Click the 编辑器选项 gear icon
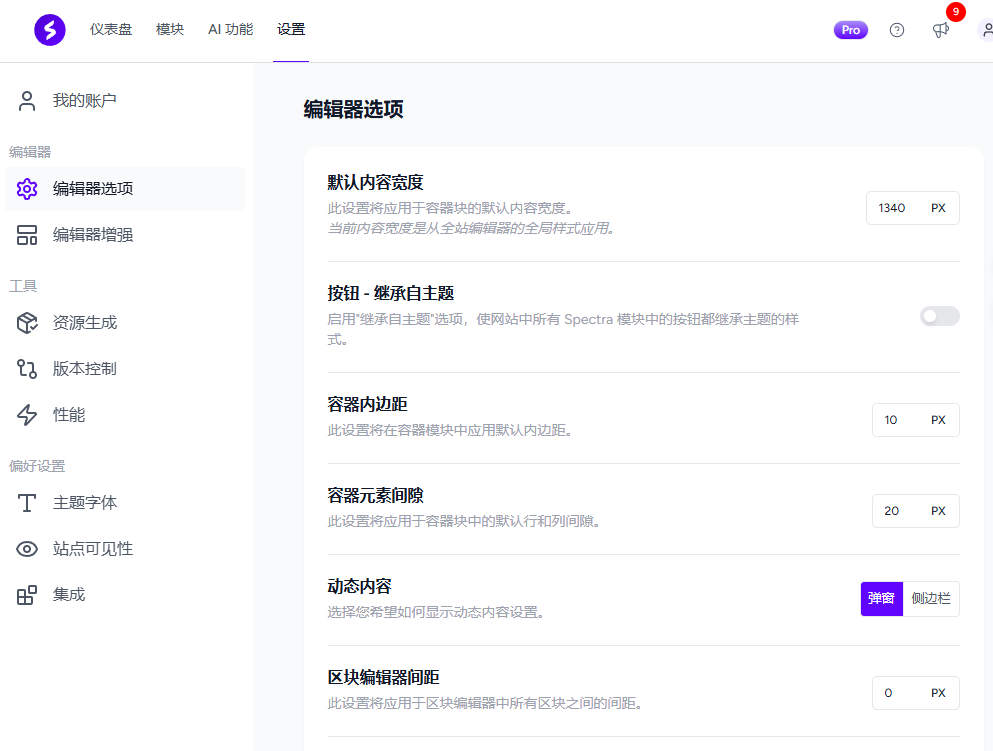The width and height of the screenshot is (993, 751). [x=27, y=189]
